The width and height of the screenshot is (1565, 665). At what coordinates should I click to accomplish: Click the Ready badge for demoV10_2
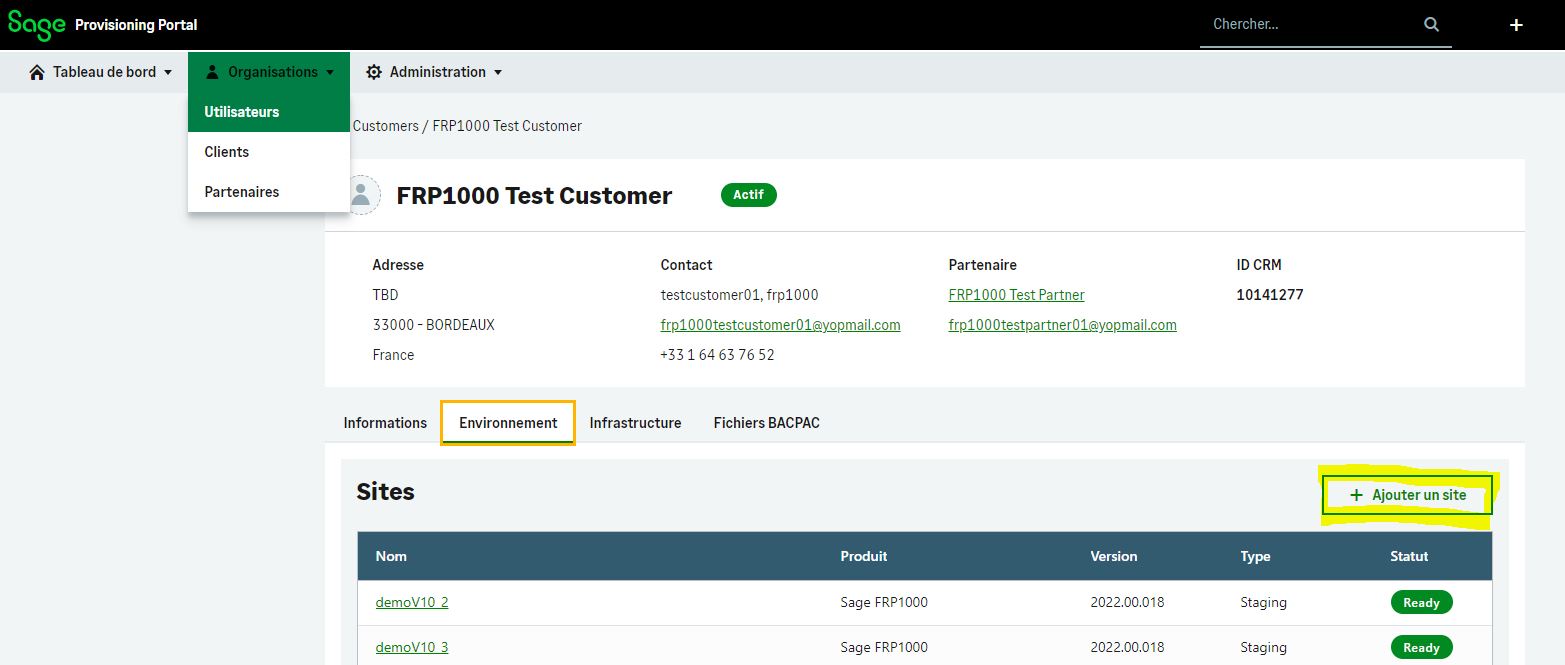tap(1421, 602)
